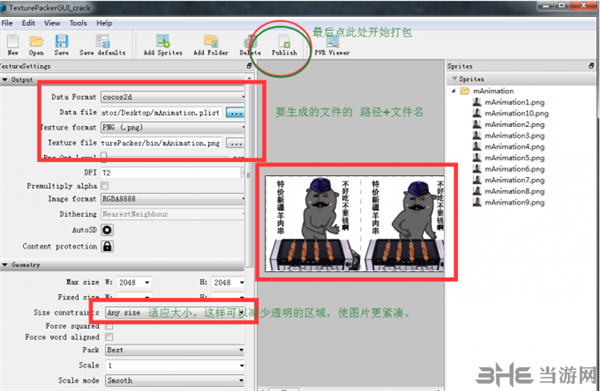The image size is (600, 391).
Task: Open the Tools menu
Action: tap(78, 23)
